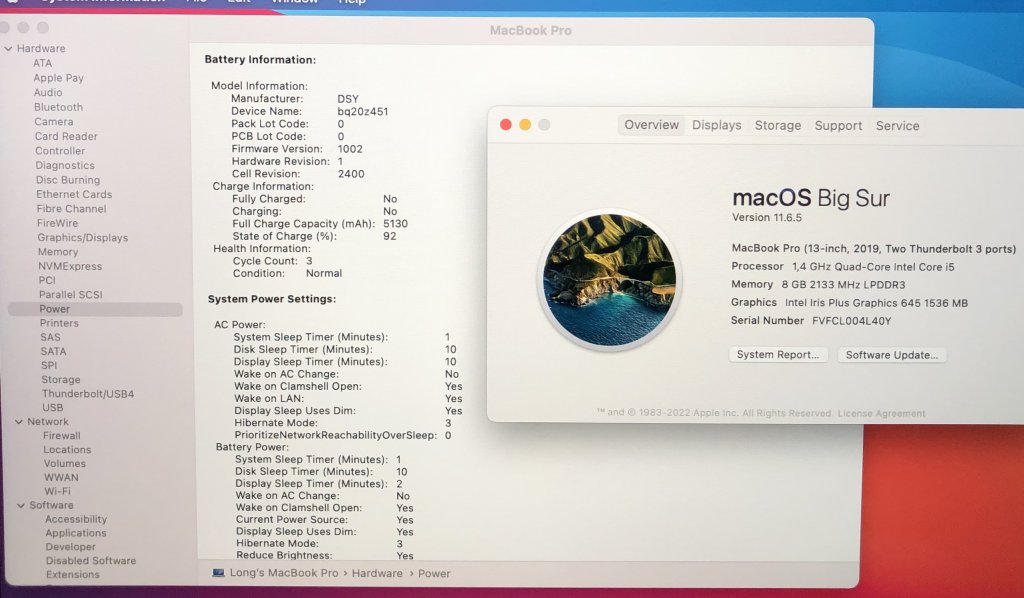
Task: Click the Version 11.6.5 text
Action: [x=767, y=217]
